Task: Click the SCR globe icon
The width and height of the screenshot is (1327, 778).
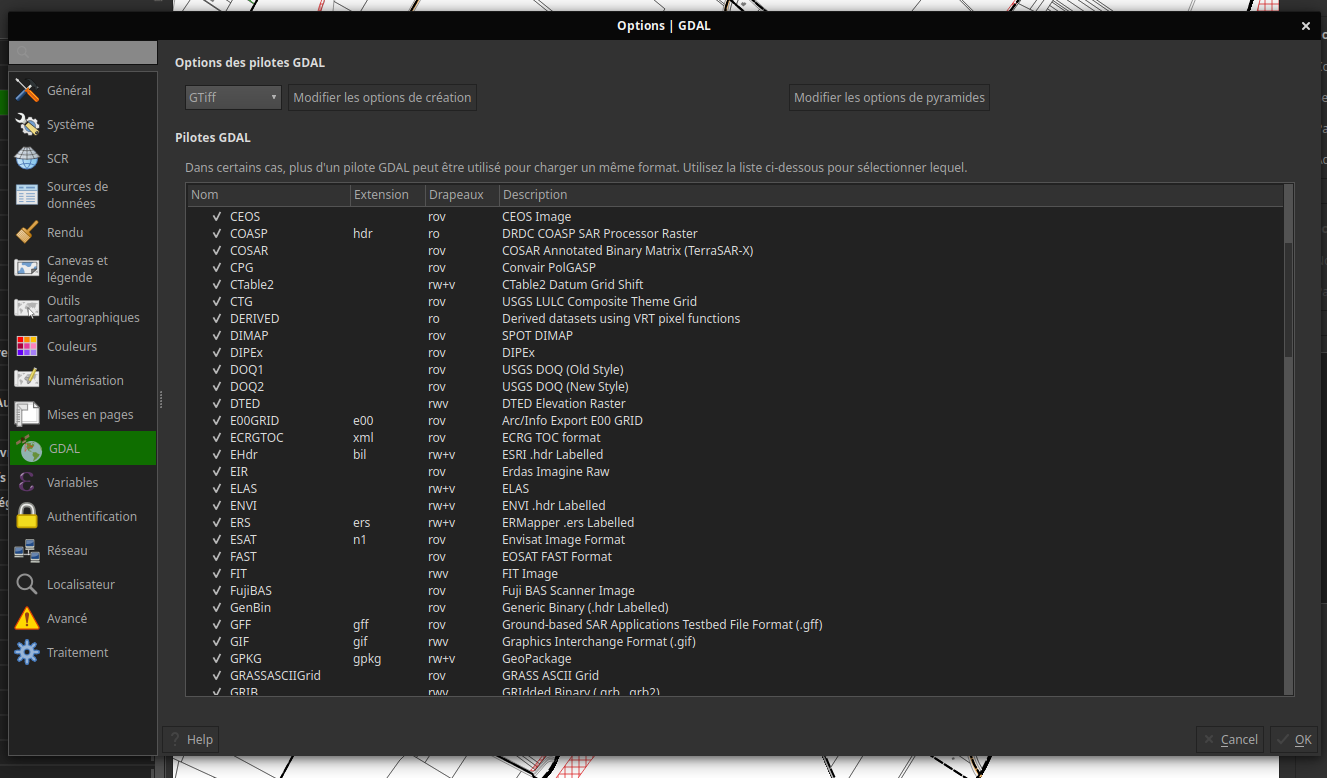Action: tap(28, 158)
